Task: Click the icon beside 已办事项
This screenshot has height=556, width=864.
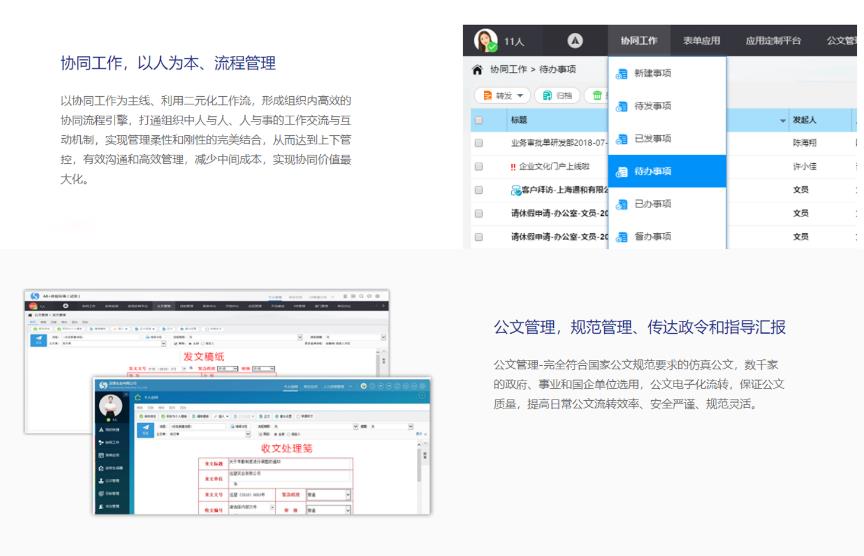Action: pos(622,204)
